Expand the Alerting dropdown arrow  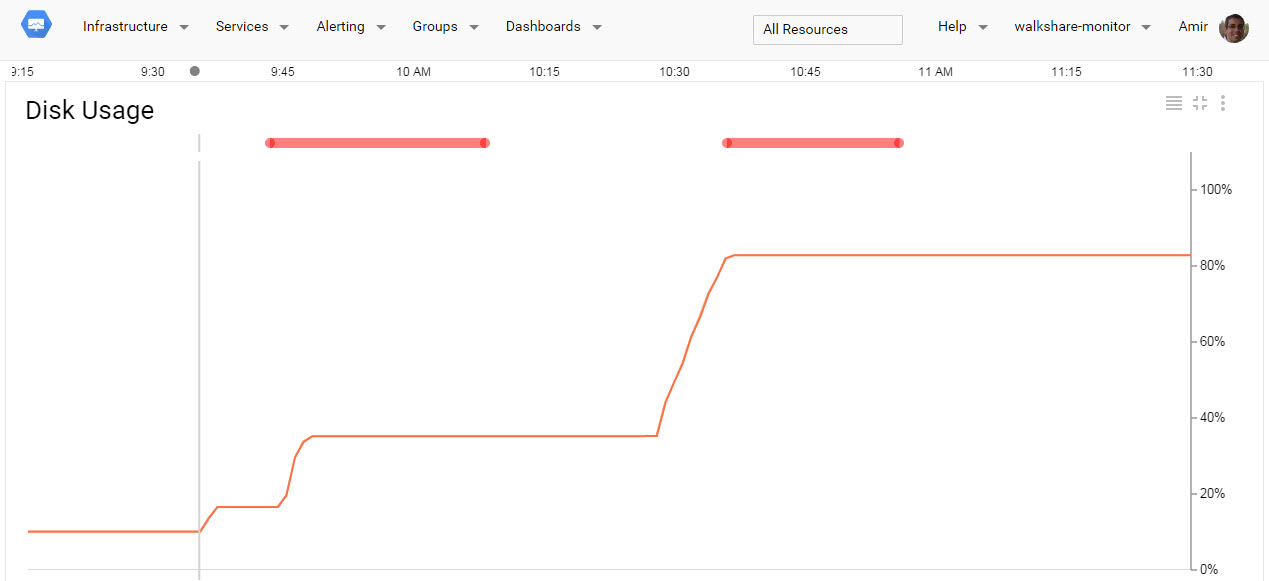coord(381,28)
